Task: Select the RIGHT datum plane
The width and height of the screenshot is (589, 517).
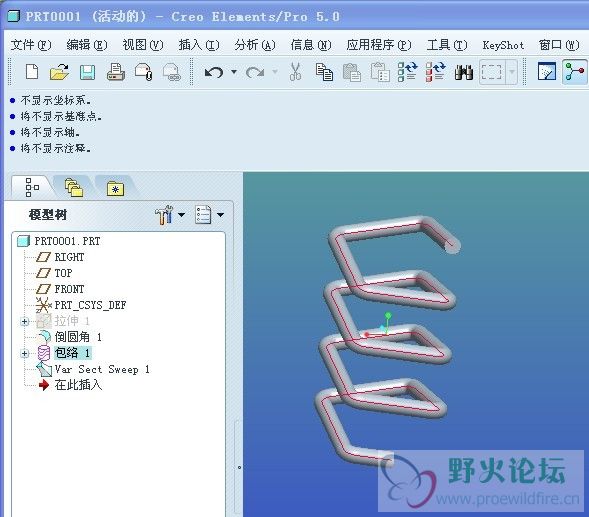Action: tap(69, 257)
